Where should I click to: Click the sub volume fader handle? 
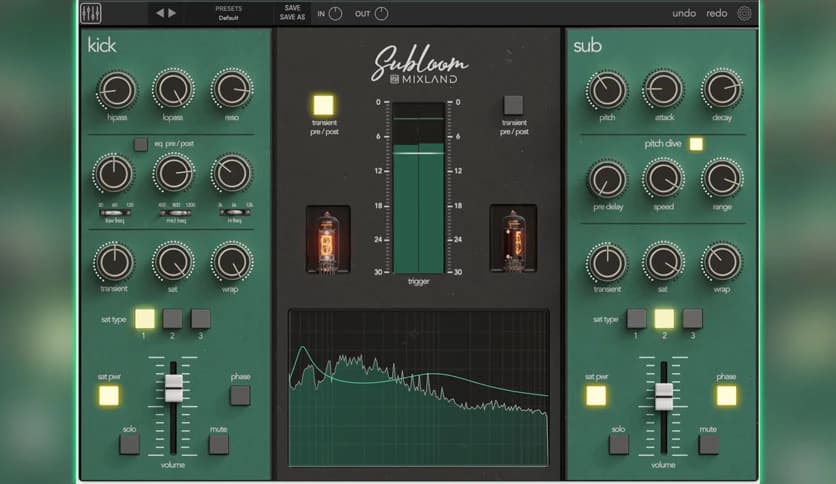664,397
